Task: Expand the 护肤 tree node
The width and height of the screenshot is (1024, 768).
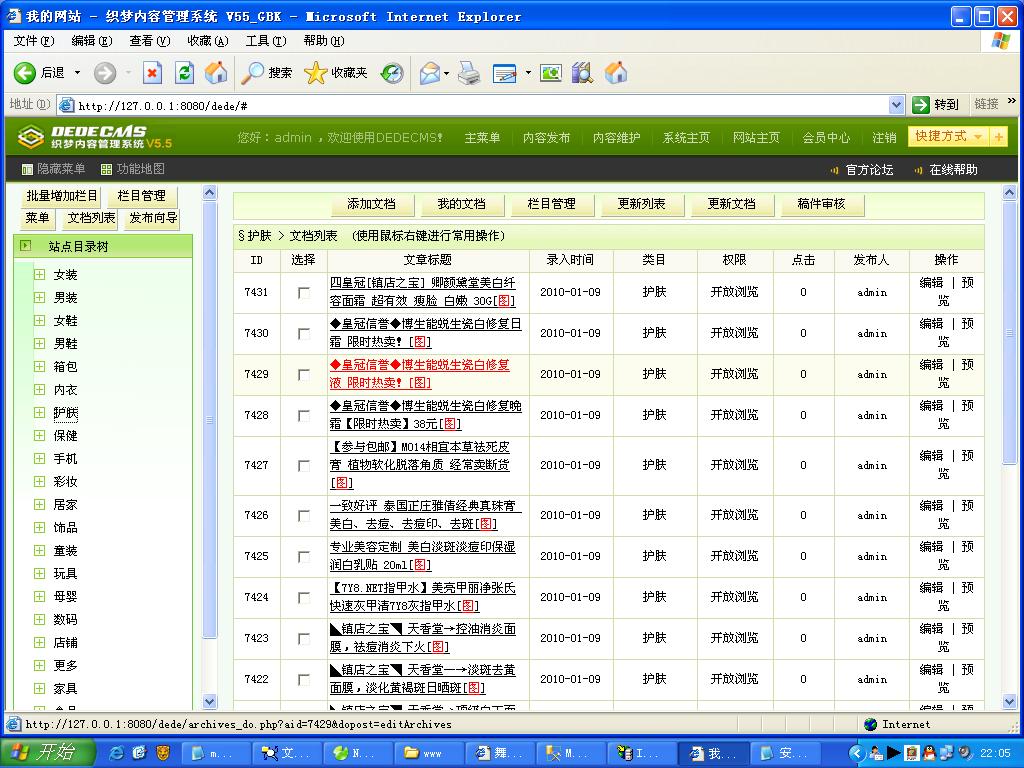Action: click(x=39, y=412)
